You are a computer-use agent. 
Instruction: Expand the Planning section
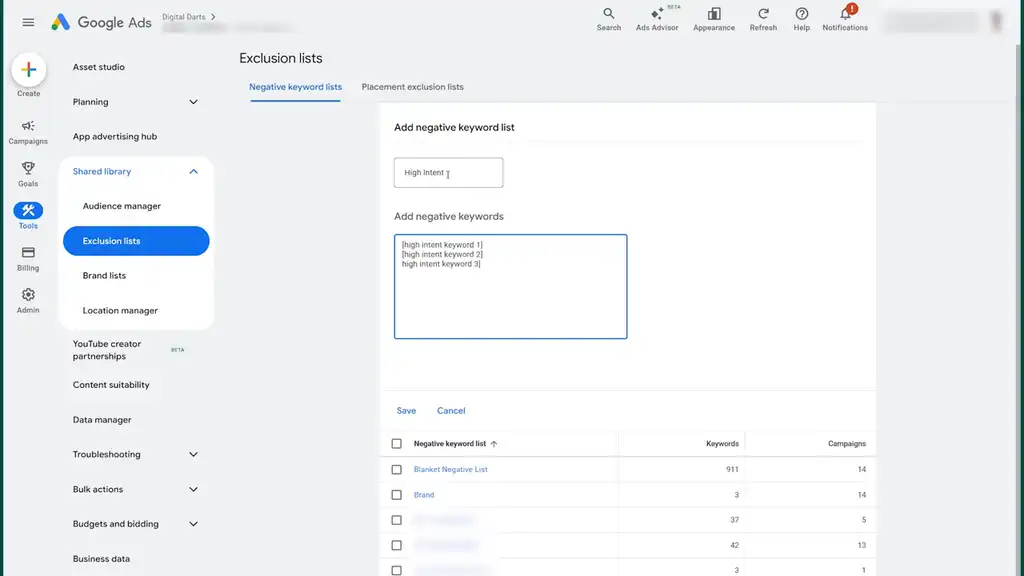[x=193, y=102]
